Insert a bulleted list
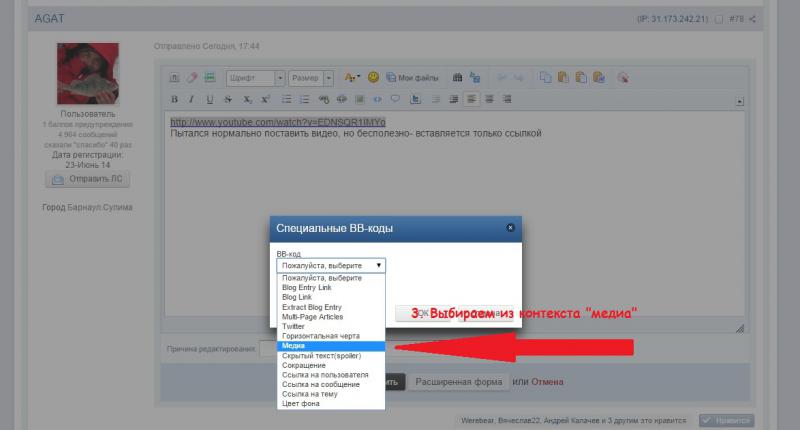This screenshot has width=800, height=430. (x=287, y=99)
